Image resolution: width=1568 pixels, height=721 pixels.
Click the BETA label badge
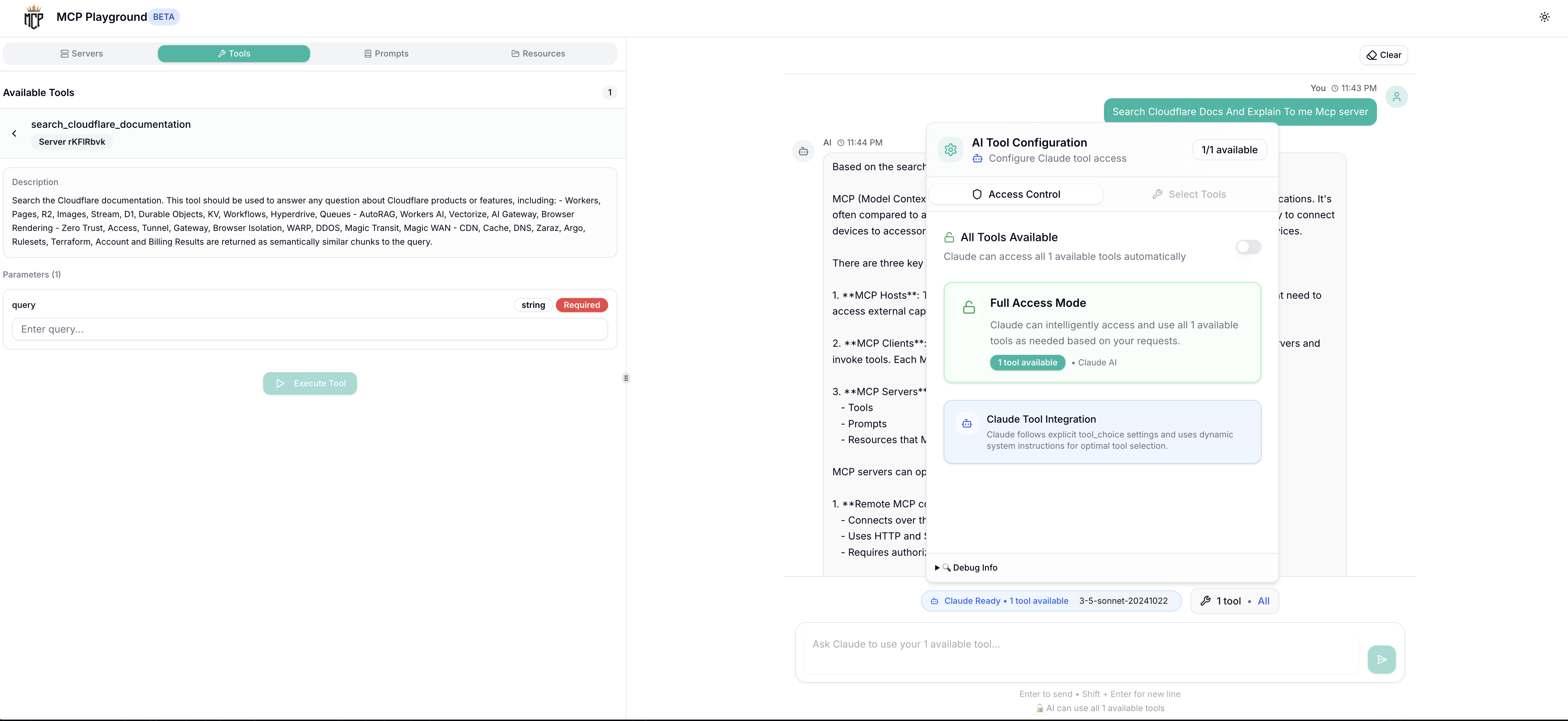[x=164, y=17]
